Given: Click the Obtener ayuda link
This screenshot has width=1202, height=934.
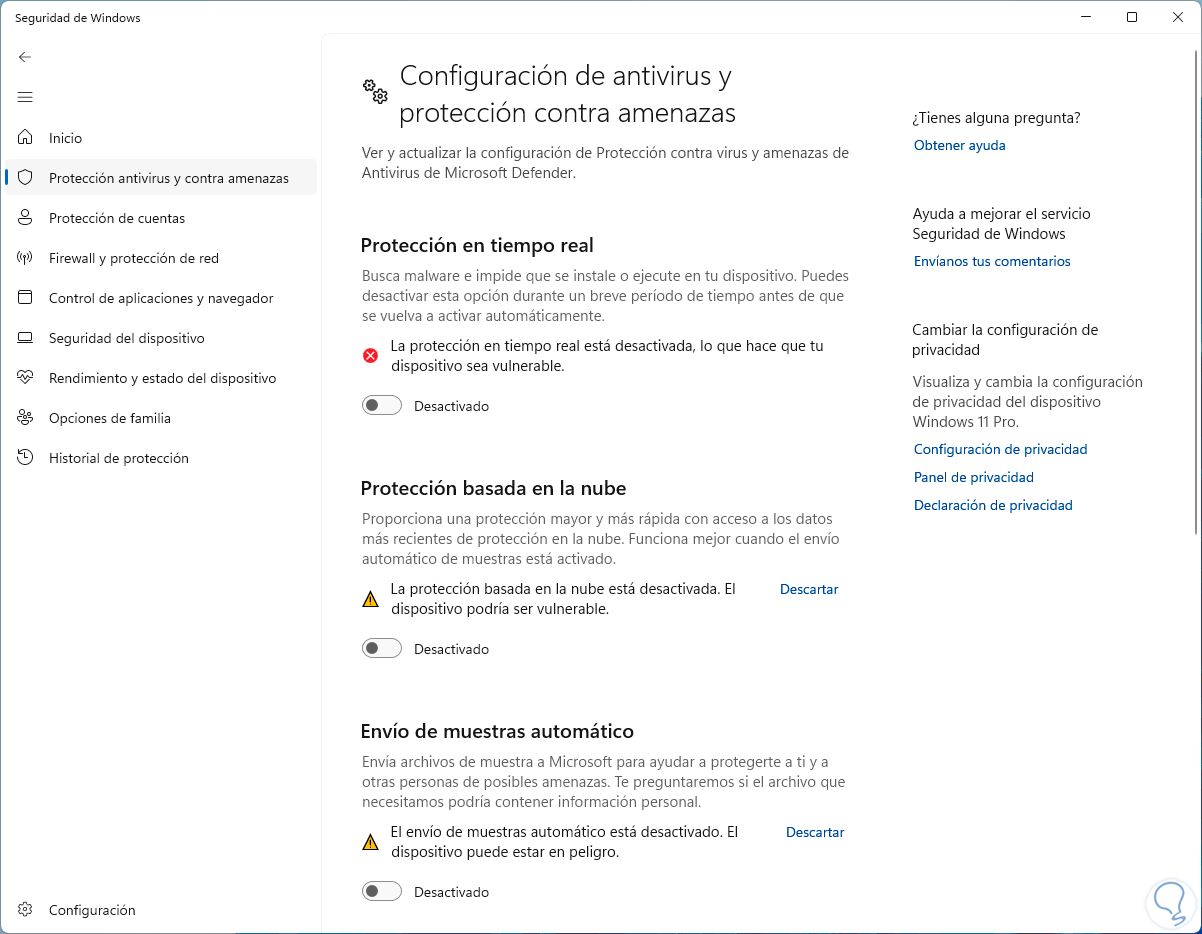Looking at the screenshot, I should tap(959, 145).
